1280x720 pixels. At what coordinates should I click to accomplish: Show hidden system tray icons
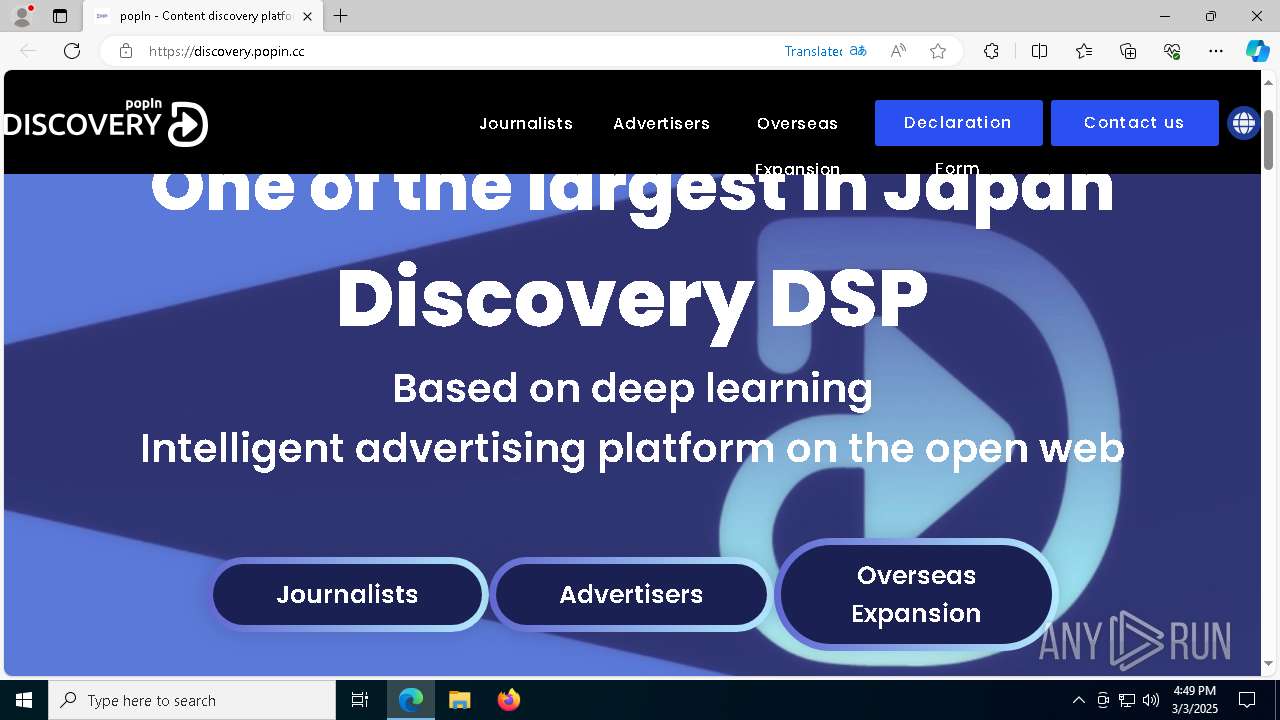pyautogui.click(x=1078, y=700)
